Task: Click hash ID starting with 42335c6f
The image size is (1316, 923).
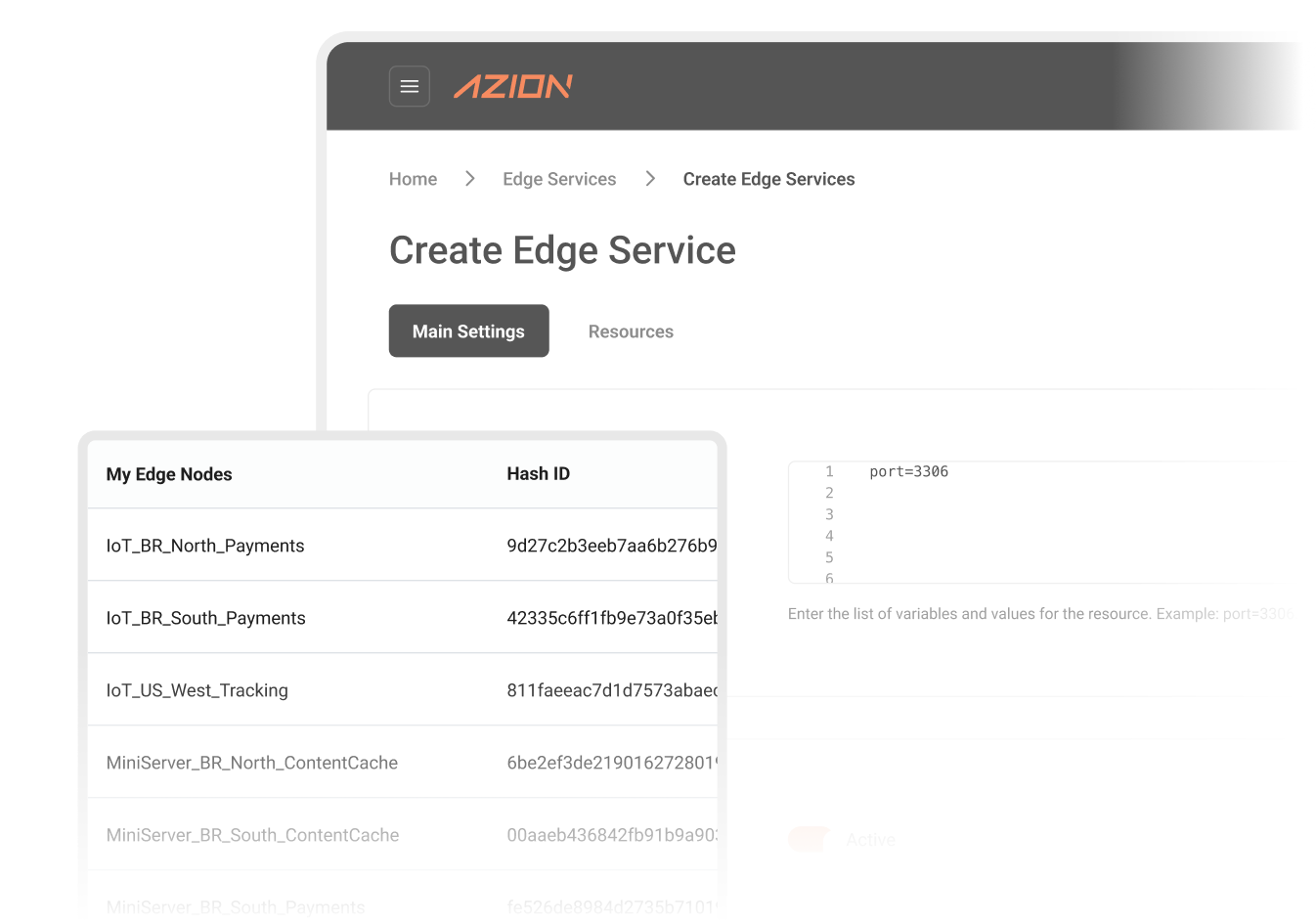Action: [x=612, y=618]
